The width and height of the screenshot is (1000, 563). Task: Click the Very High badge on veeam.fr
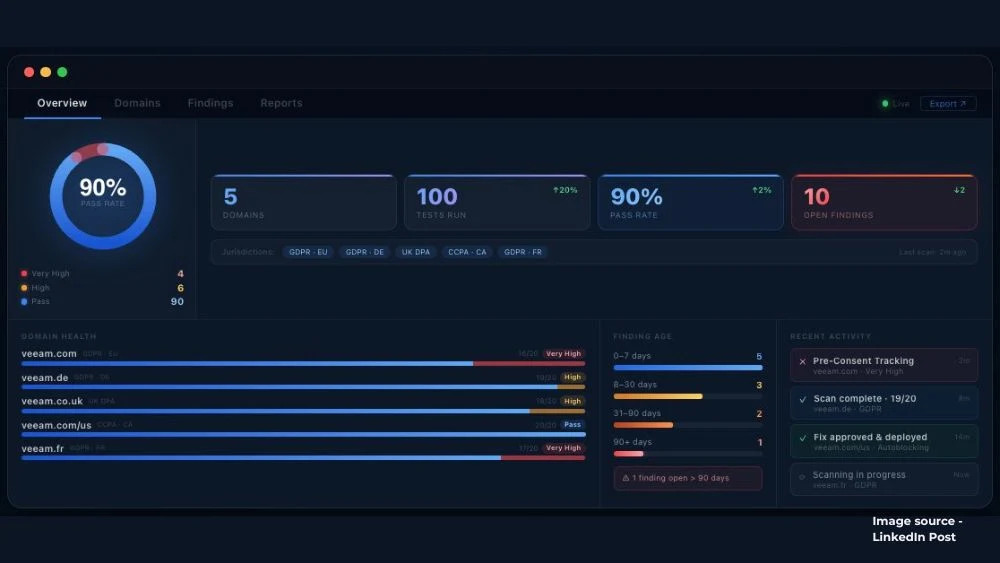(x=563, y=448)
